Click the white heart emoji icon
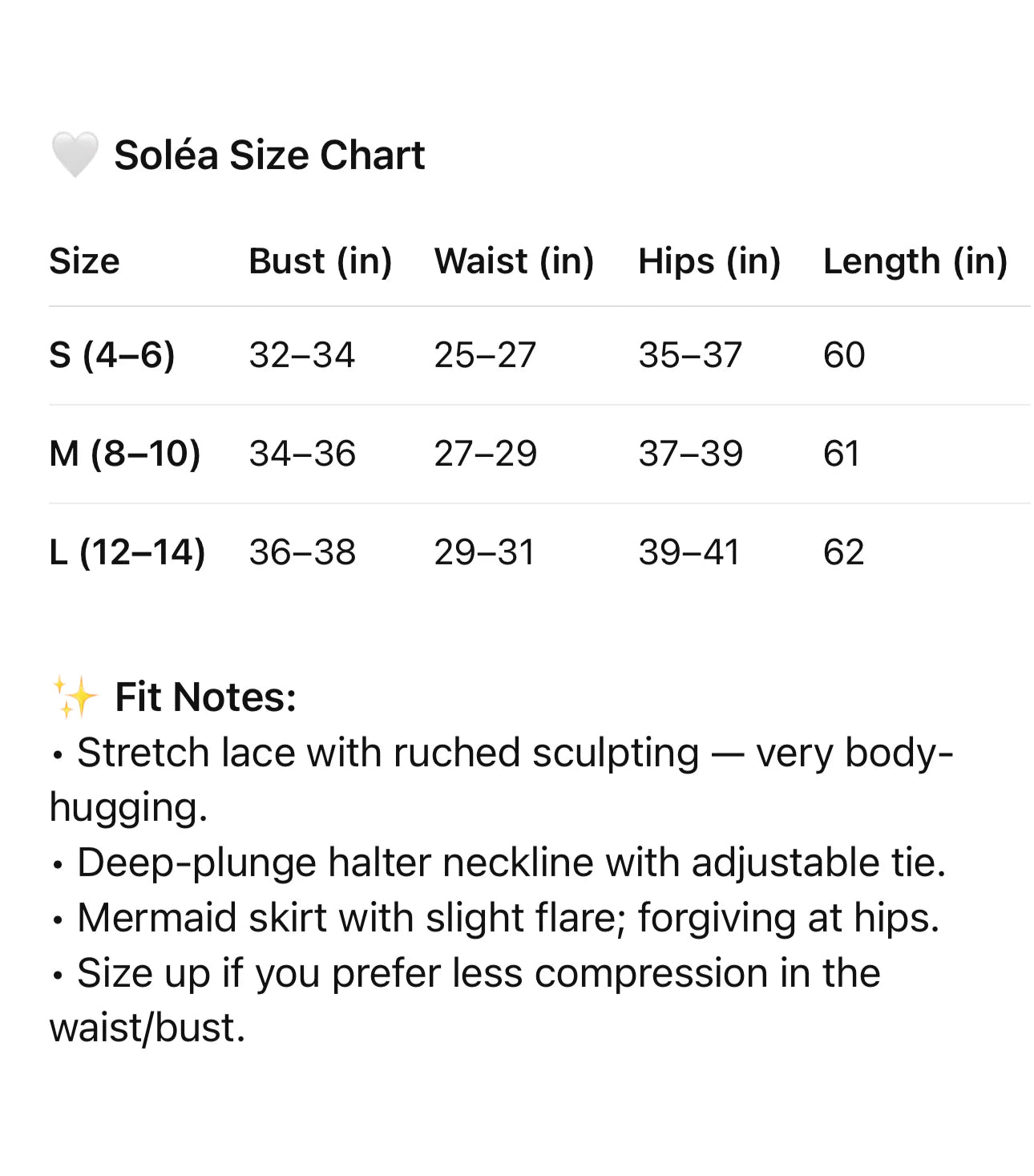The width and height of the screenshot is (1034, 1176). (x=75, y=155)
